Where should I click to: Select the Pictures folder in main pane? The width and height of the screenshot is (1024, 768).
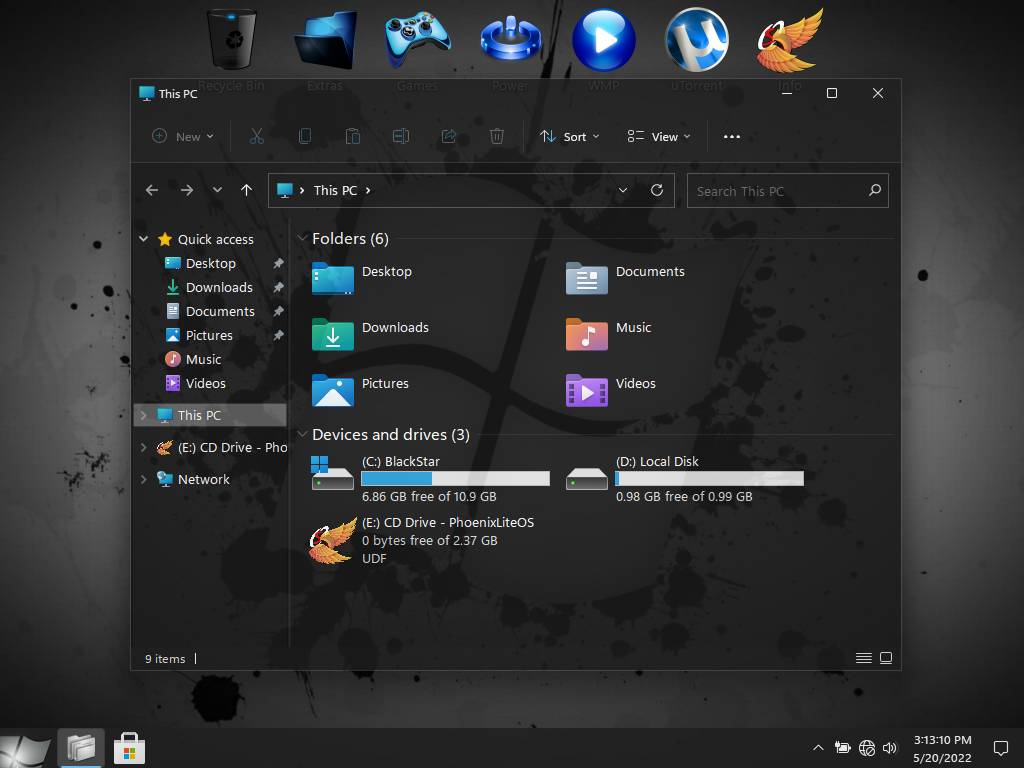pyautogui.click(x=360, y=390)
